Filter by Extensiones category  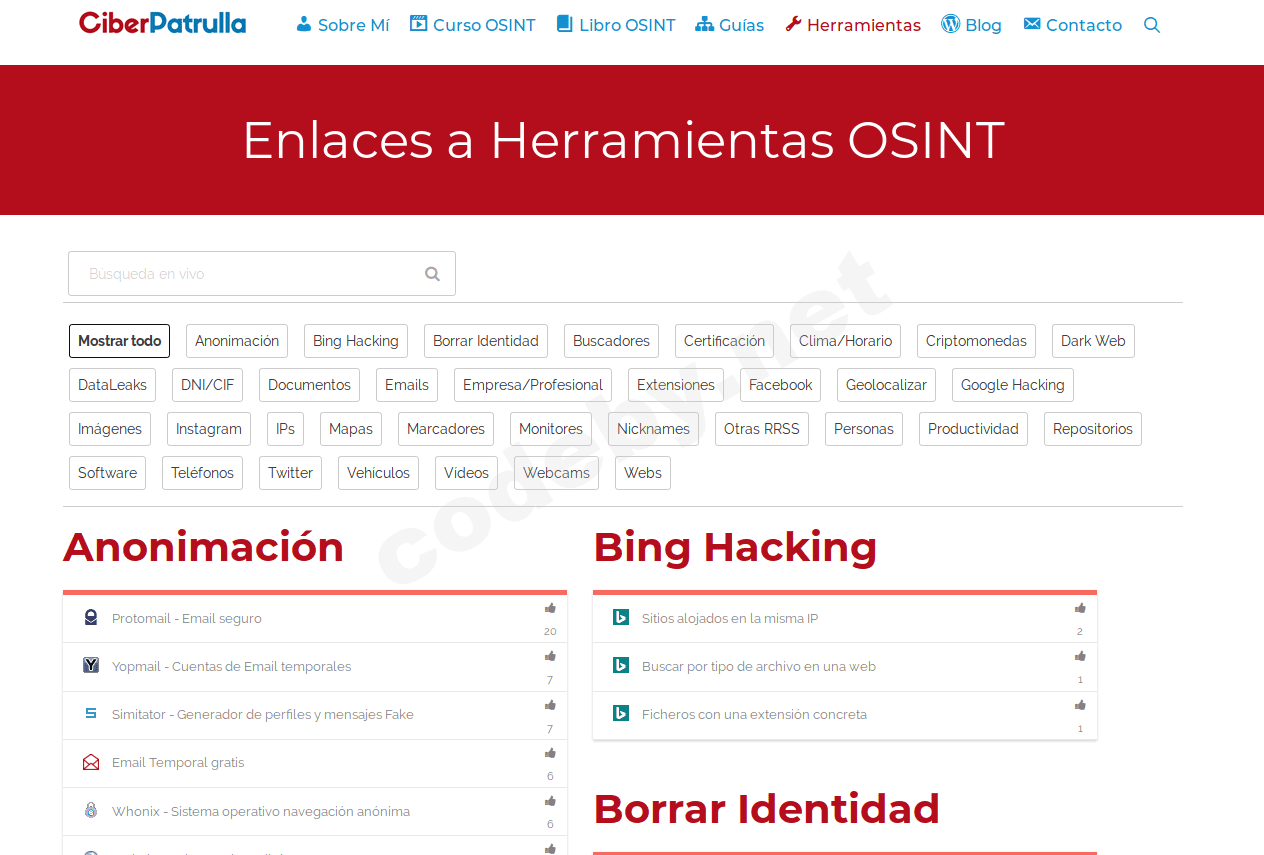[x=676, y=385]
